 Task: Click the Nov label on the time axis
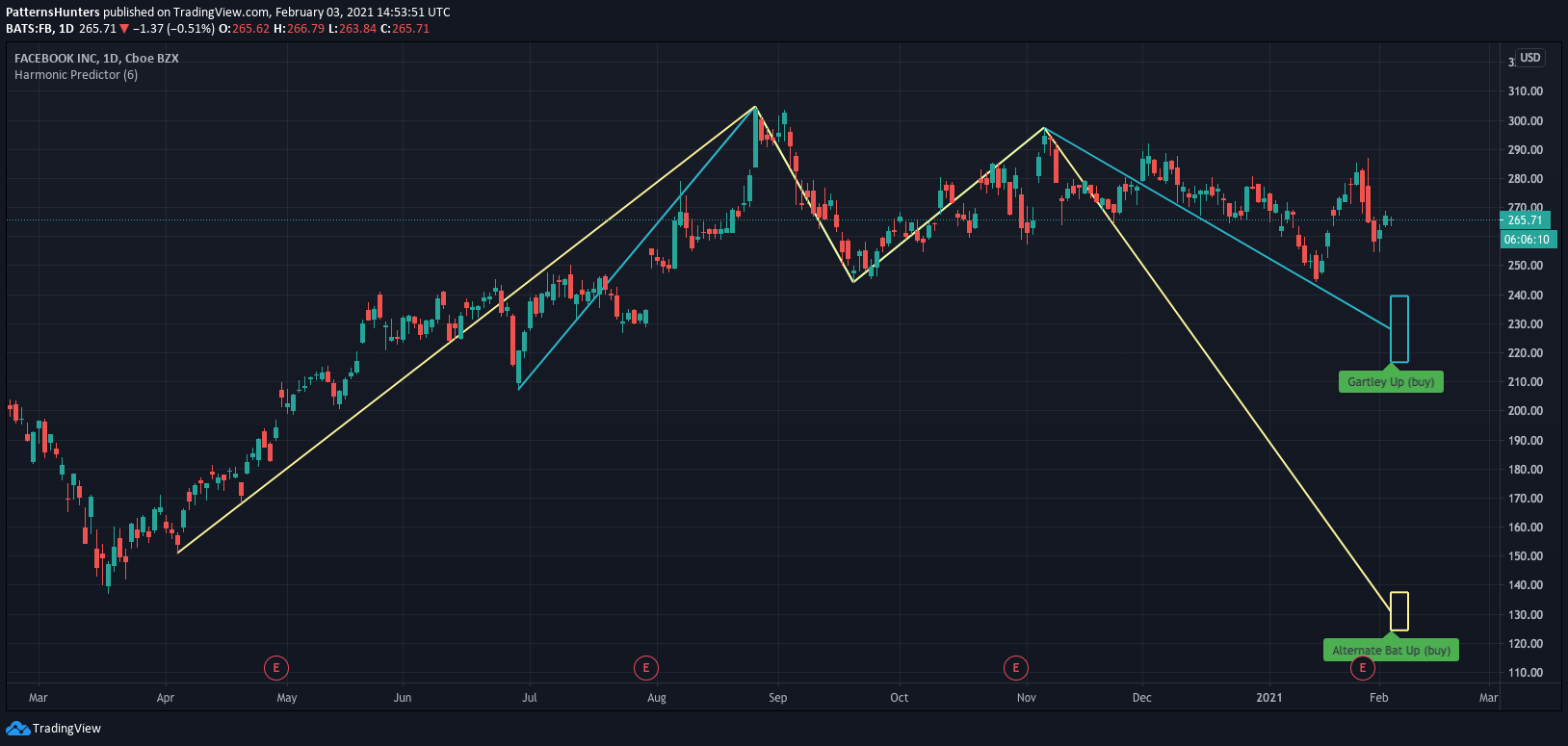tap(1027, 698)
